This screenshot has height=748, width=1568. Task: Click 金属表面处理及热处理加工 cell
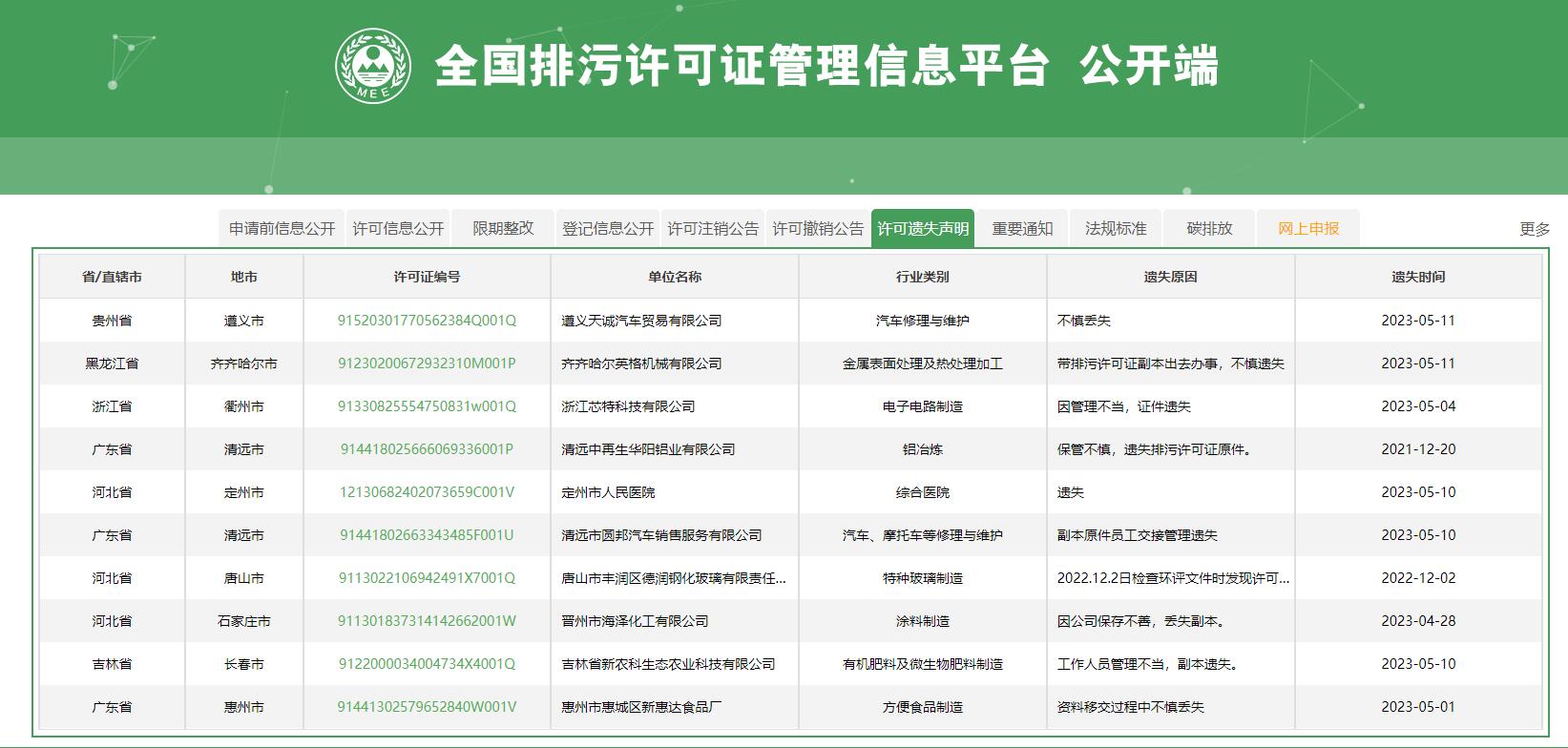click(x=923, y=364)
